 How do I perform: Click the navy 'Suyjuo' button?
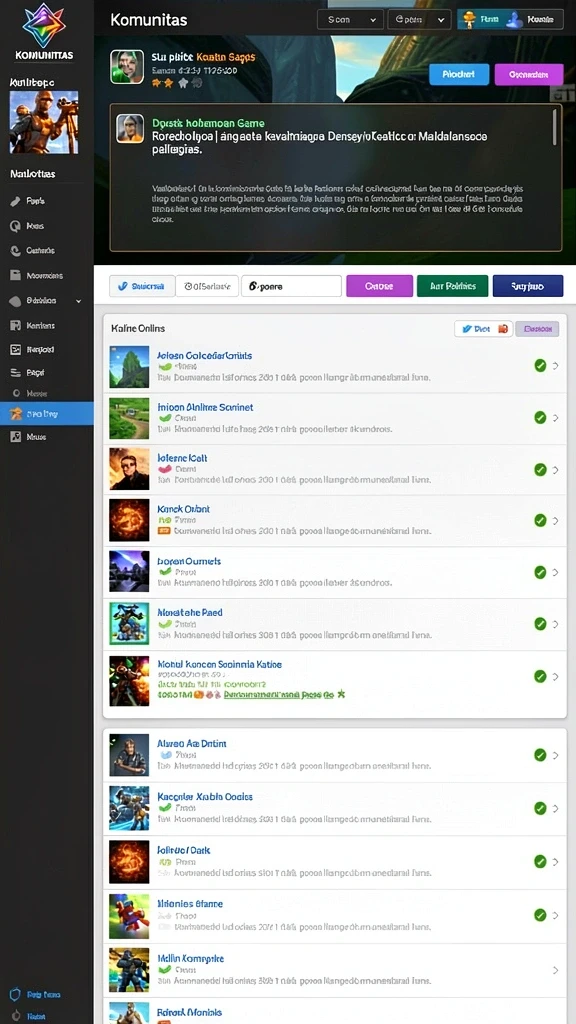click(x=528, y=286)
